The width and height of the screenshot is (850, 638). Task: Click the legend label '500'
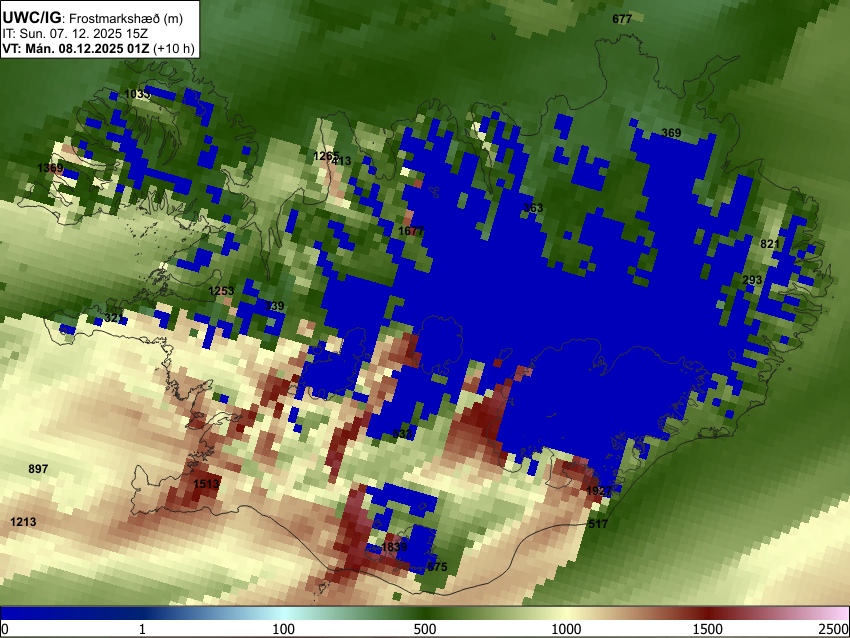click(x=425, y=629)
